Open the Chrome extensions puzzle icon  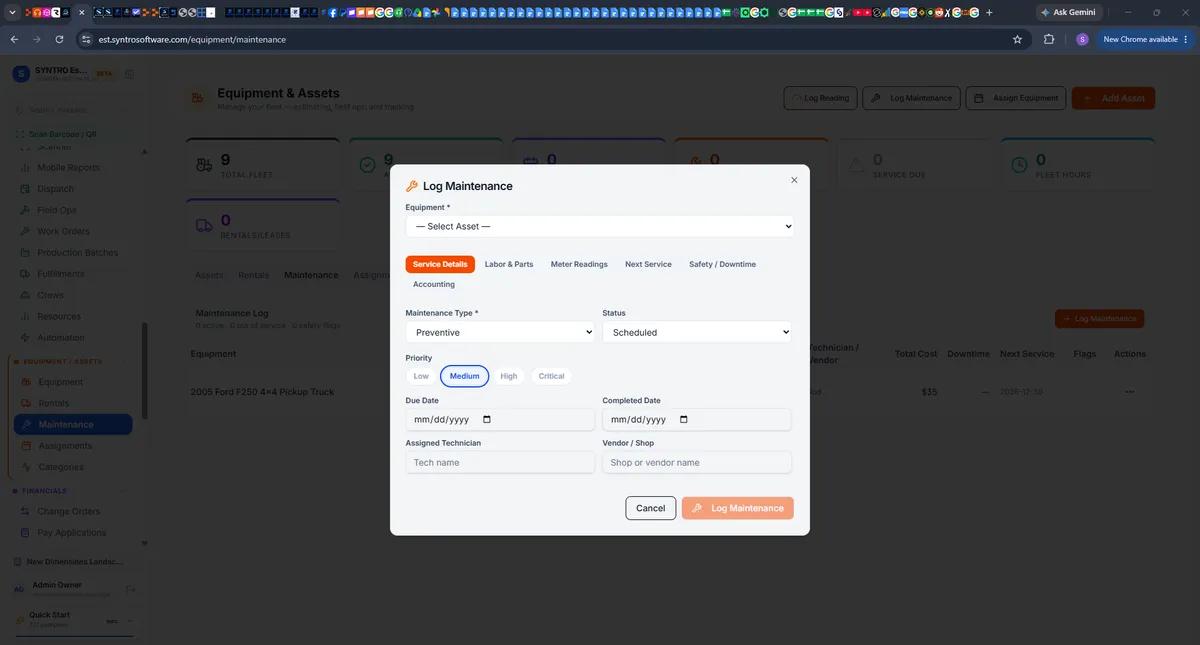click(x=1049, y=39)
